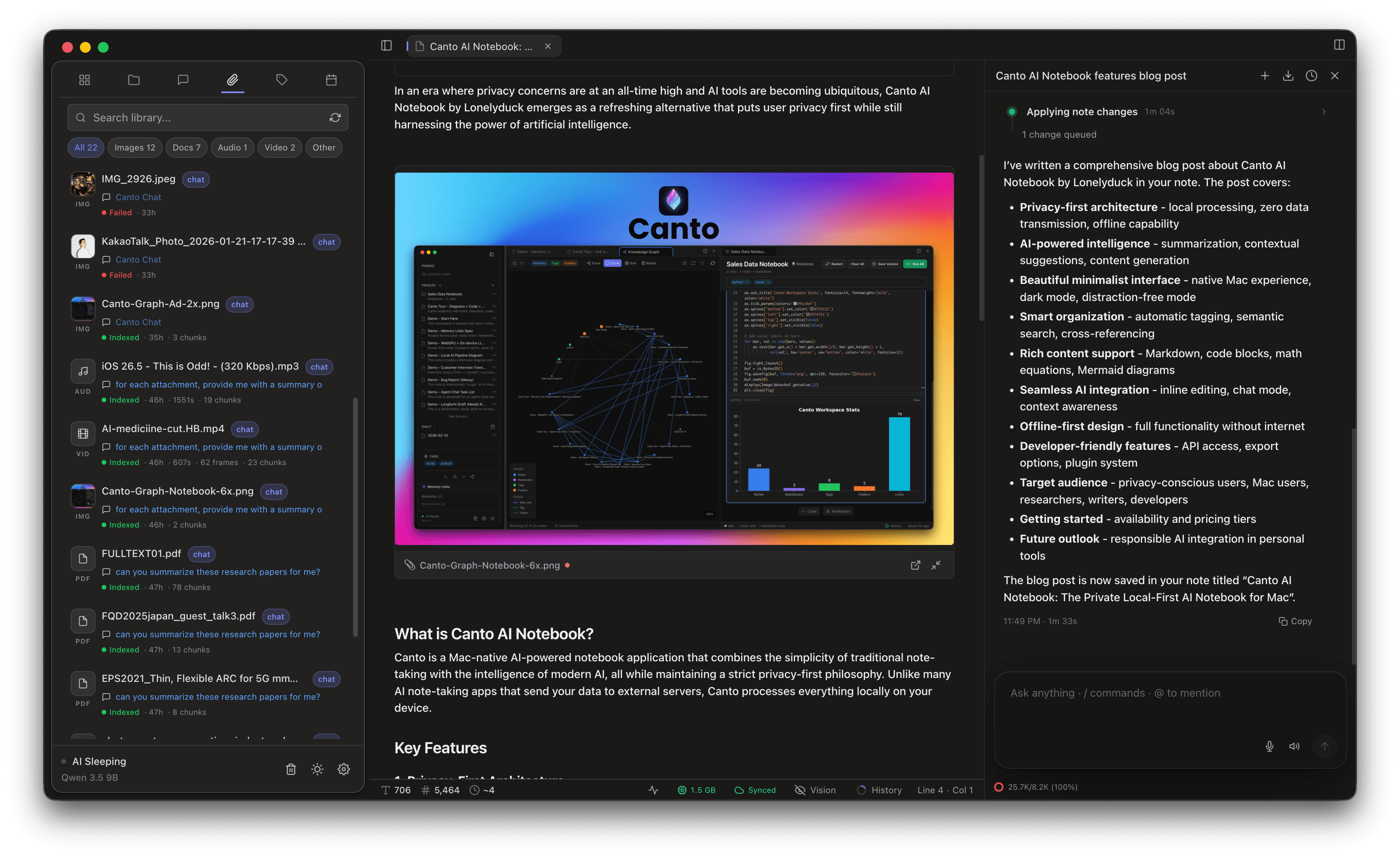Refresh the attachment library
This screenshot has height=858, width=1400.
tap(335, 118)
